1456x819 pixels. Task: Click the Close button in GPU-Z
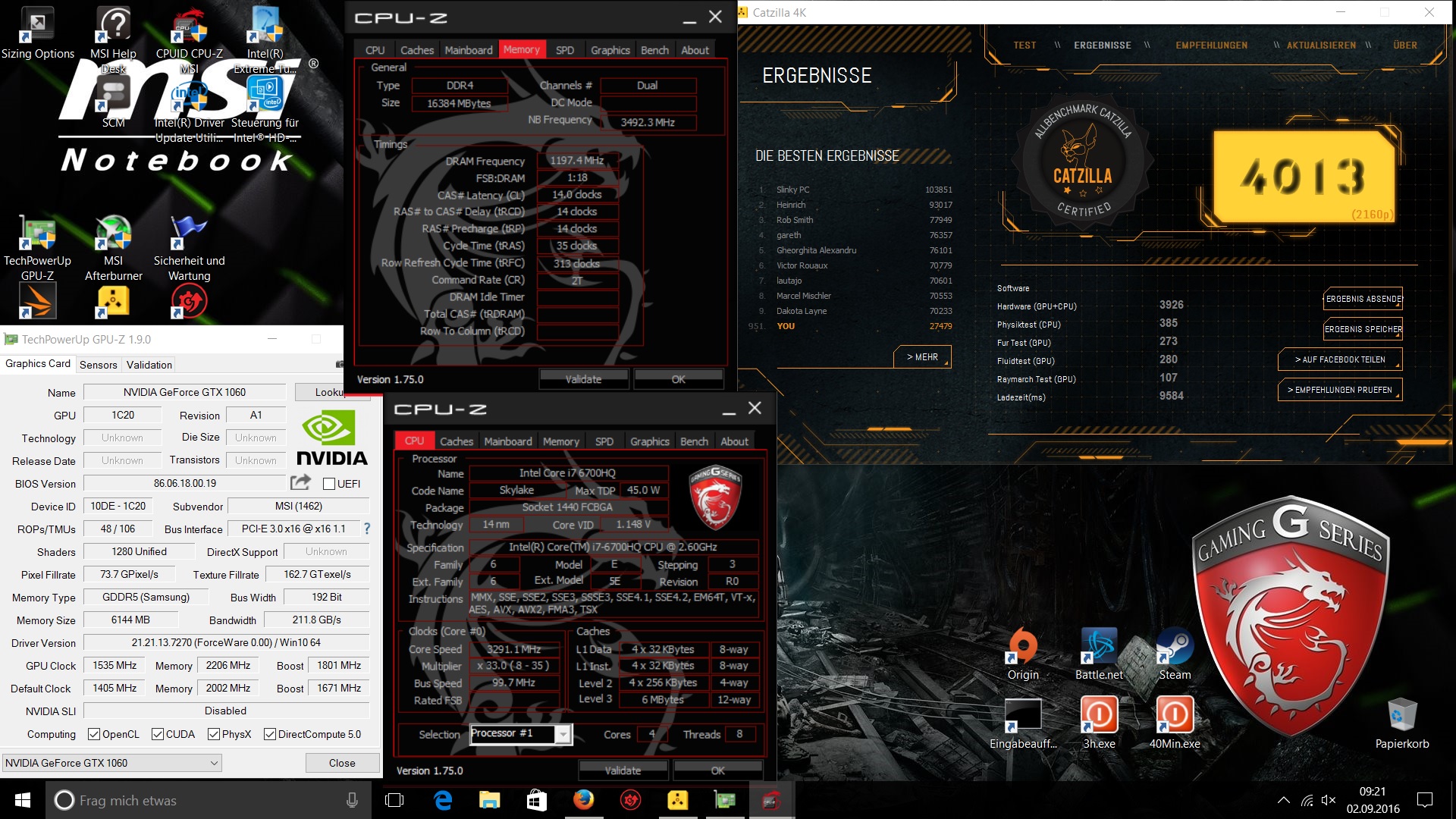point(342,763)
